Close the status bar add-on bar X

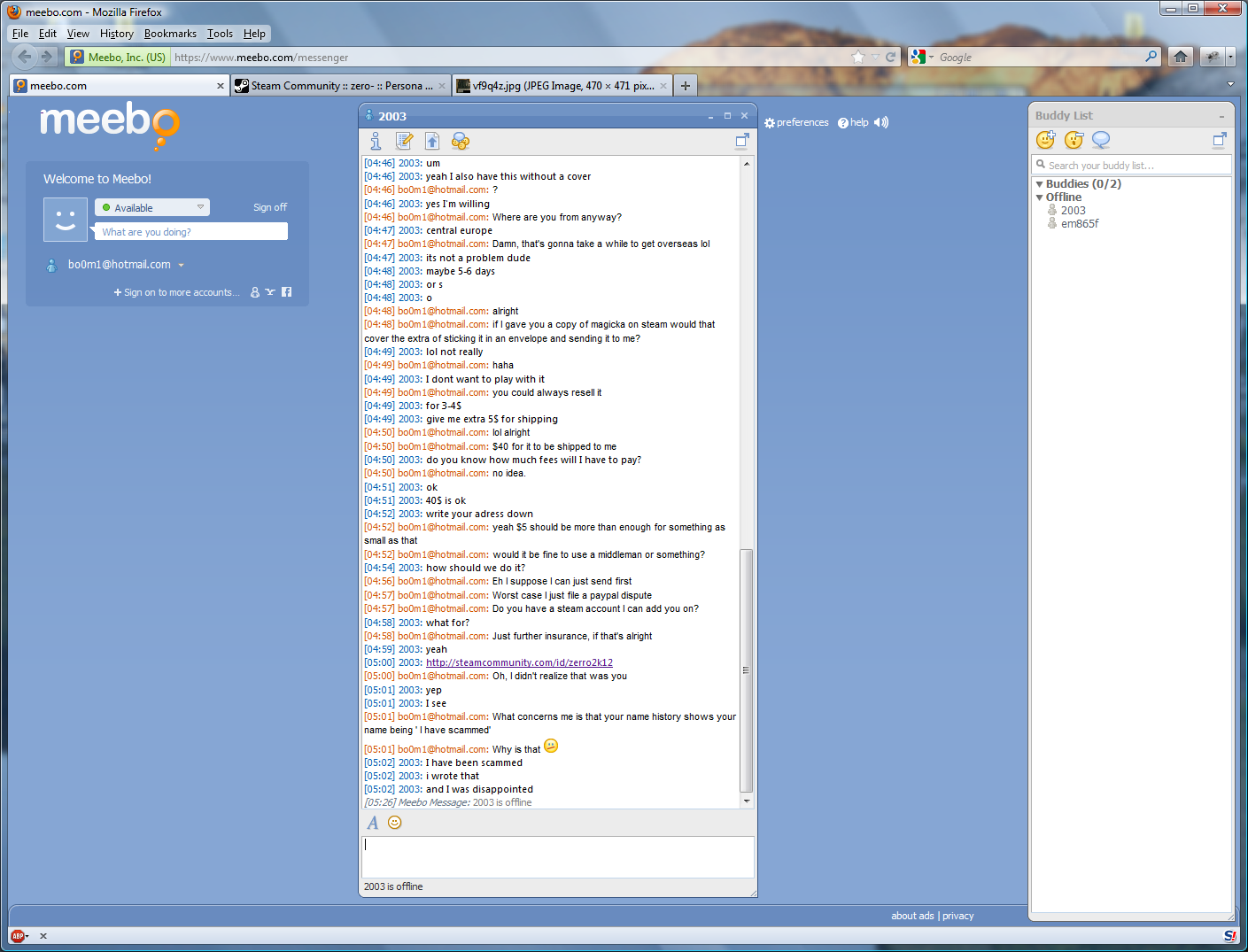[43, 936]
